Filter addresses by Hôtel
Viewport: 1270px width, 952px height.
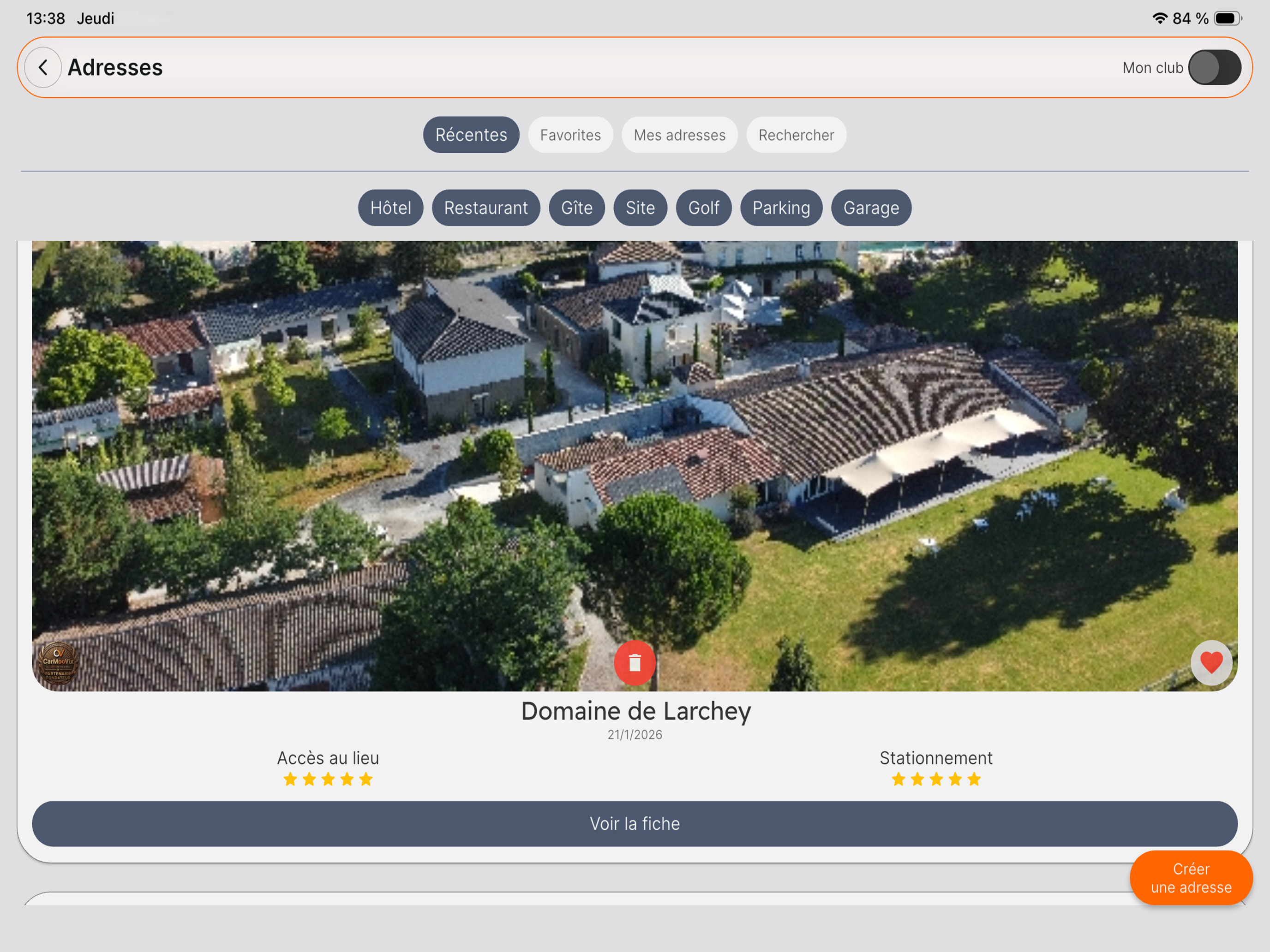click(x=391, y=208)
